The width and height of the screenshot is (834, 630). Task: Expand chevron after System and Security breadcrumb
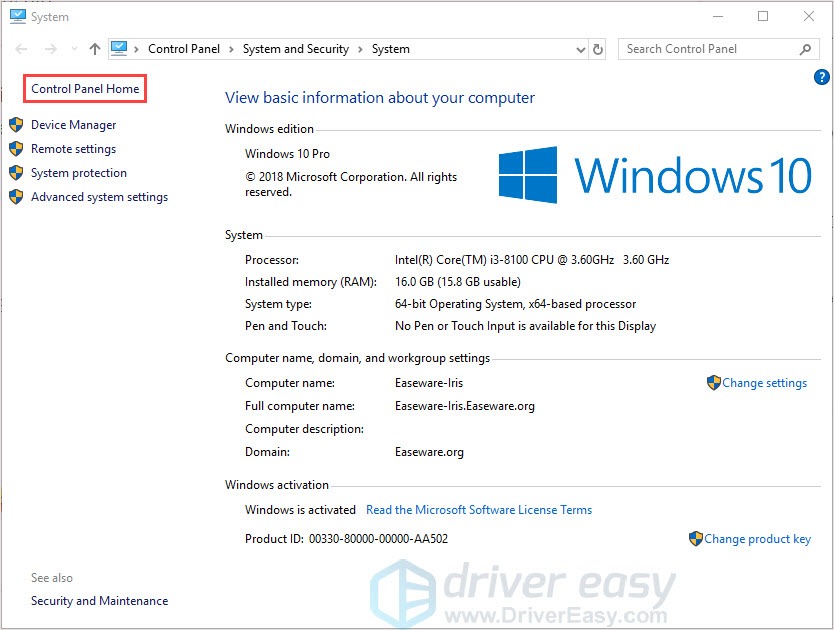361,49
